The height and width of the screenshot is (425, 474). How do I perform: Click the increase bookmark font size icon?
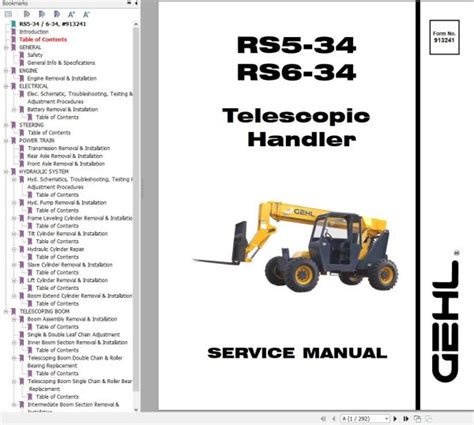(x=71, y=14)
